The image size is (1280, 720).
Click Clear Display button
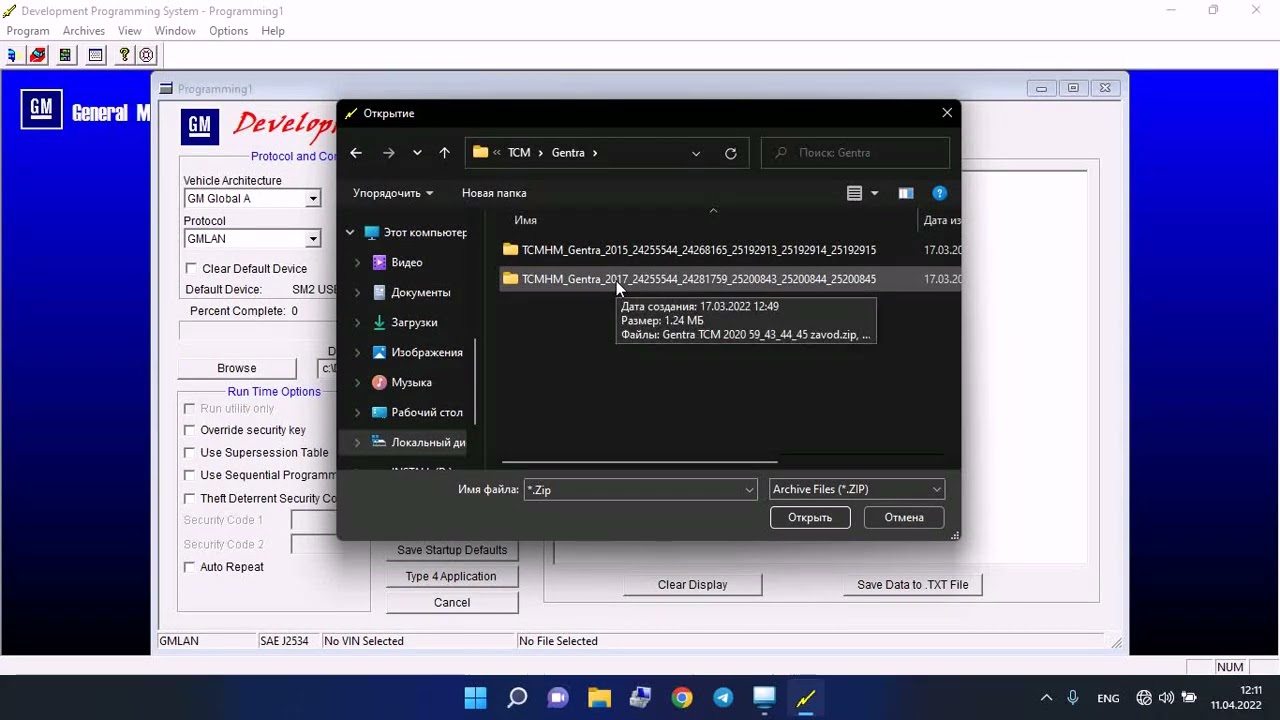(693, 585)
